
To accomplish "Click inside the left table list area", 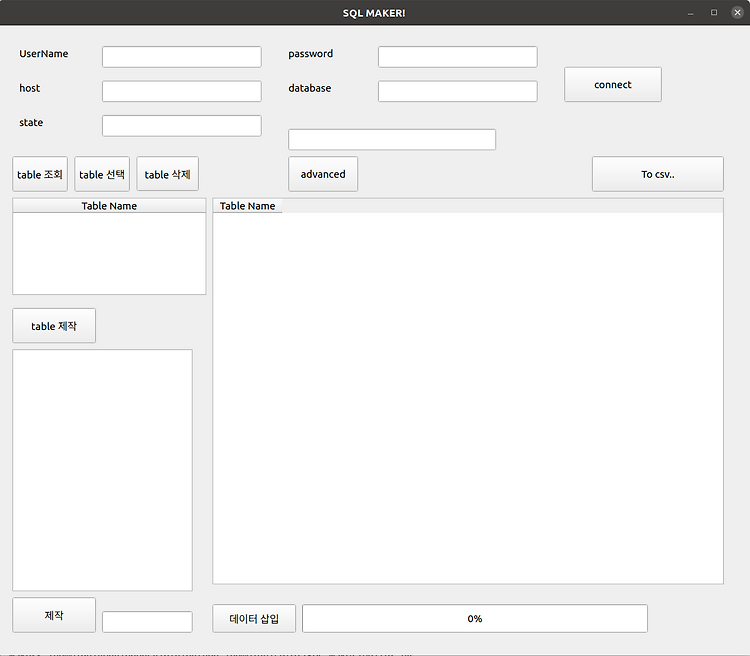I will (x=109, y=253).
